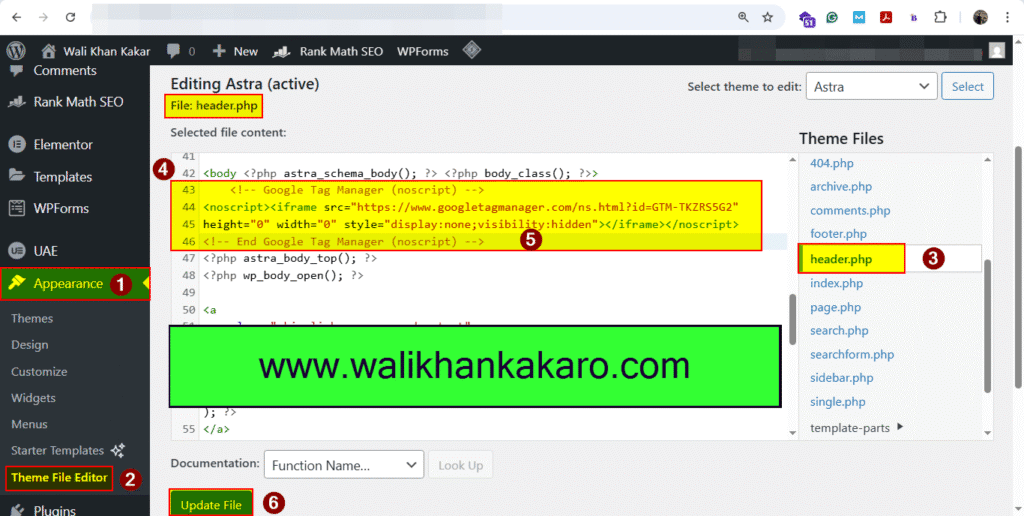Open Function Name documentation dropdown
The image size is (1024, 516).
344,466
